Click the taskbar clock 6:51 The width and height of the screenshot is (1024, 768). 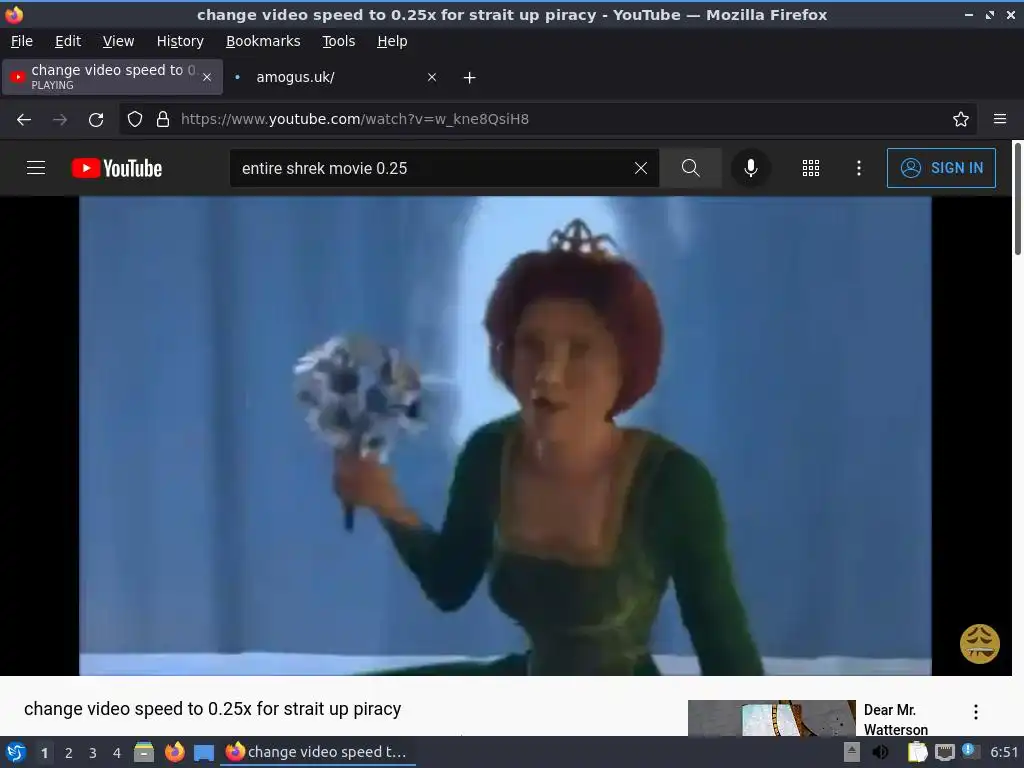(1004, 752)
